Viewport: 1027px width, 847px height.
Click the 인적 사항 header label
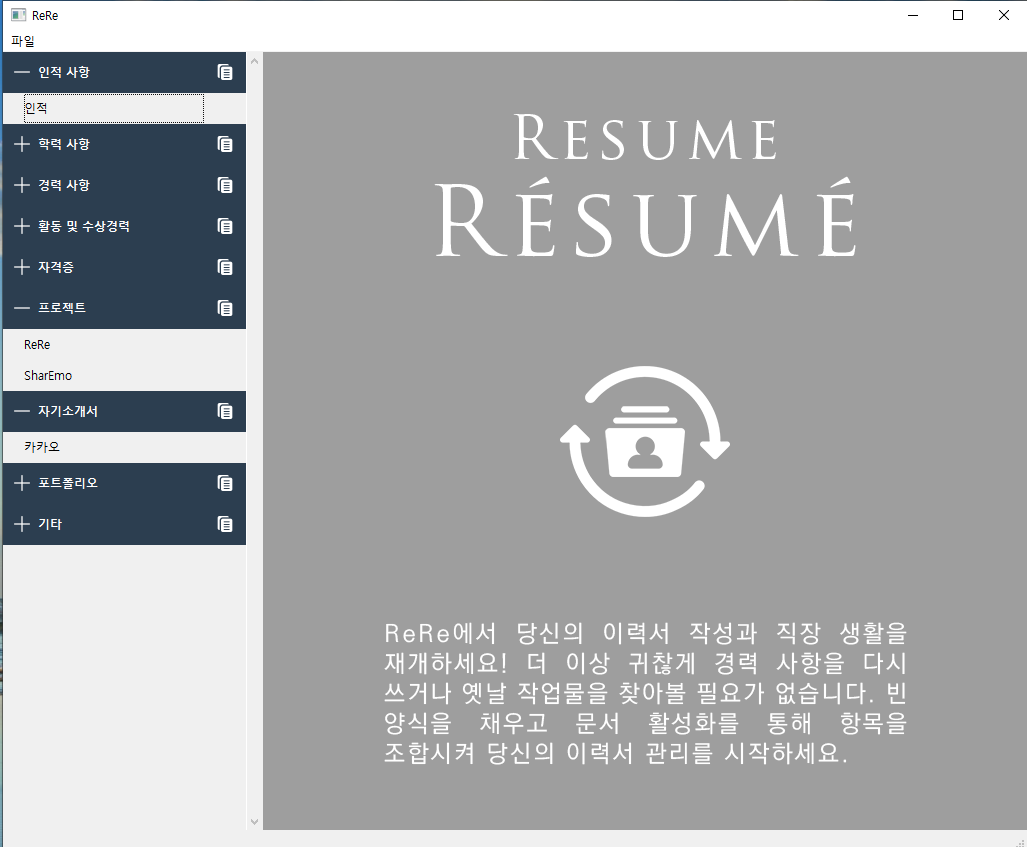click(64, 72)
